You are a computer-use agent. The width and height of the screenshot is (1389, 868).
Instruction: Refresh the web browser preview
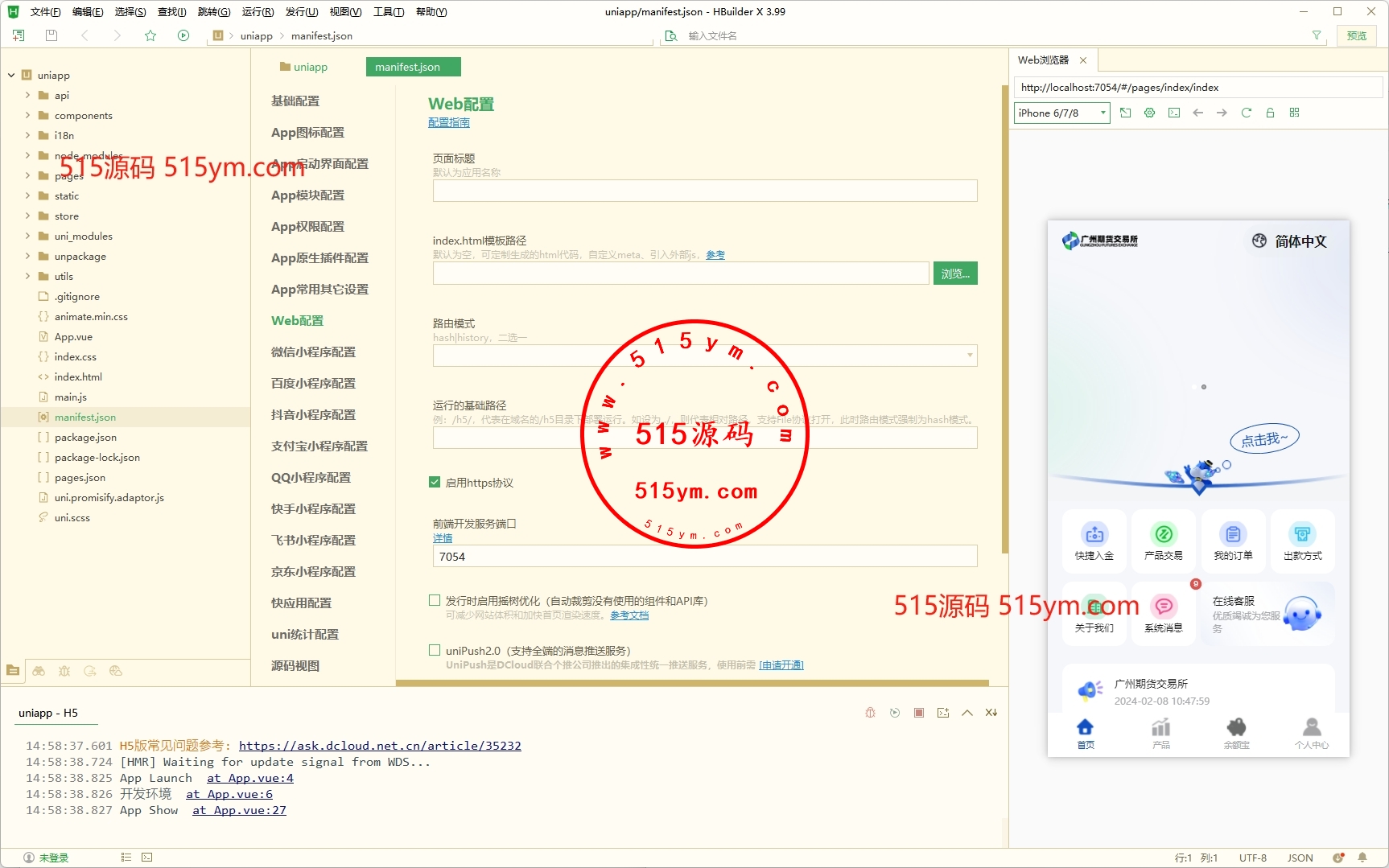coord(1246,113)
